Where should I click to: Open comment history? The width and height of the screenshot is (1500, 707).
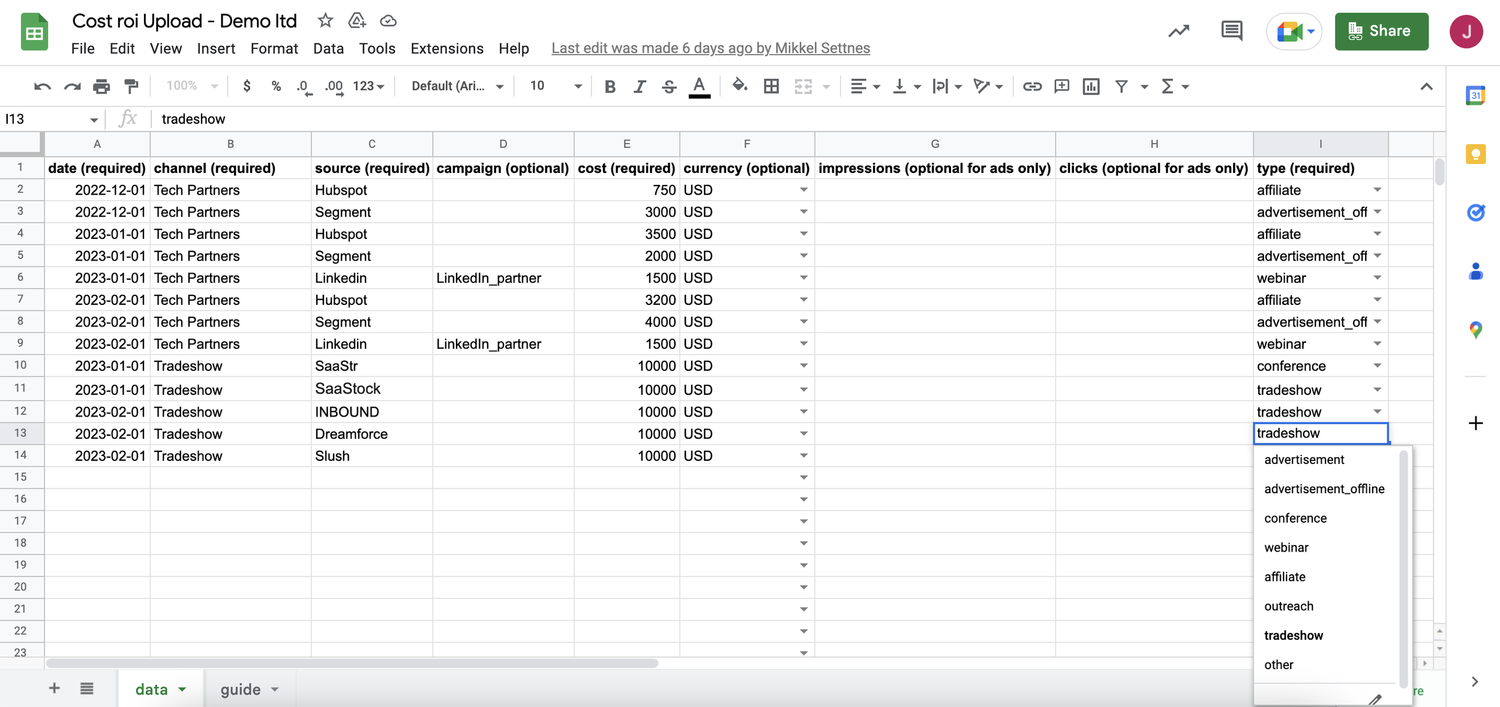(1232, 31)
